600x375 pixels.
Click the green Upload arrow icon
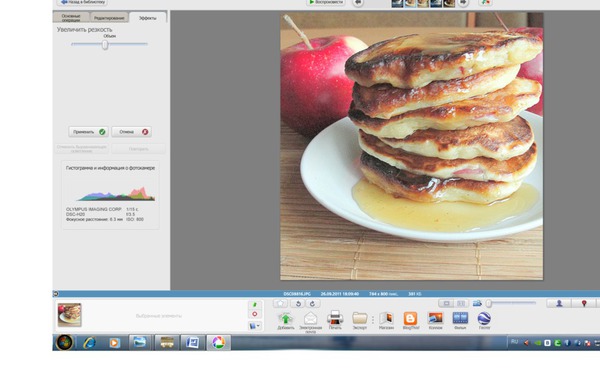point(285,318)
